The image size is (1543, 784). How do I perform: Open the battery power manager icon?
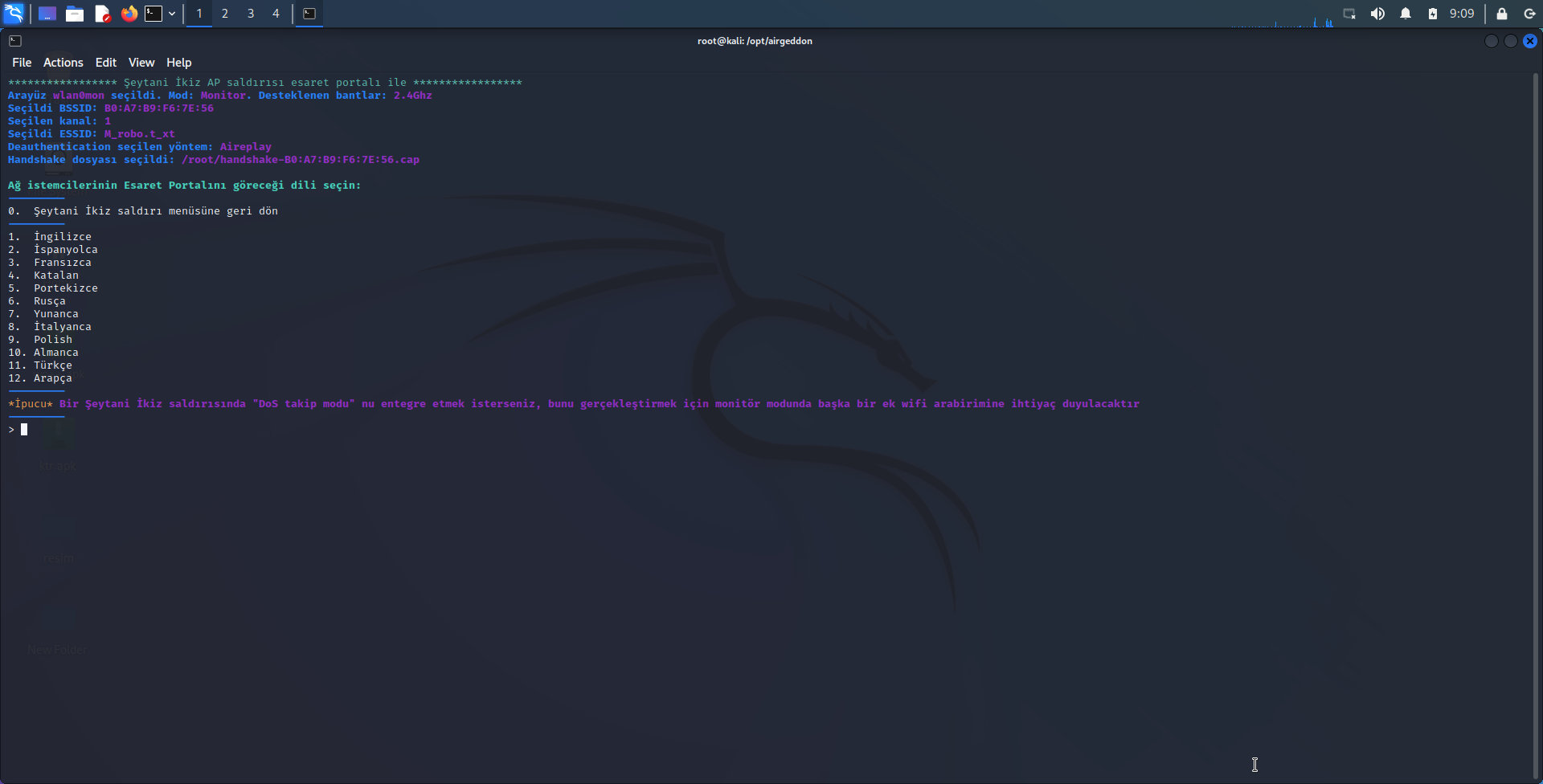[x=1433, y=14]
